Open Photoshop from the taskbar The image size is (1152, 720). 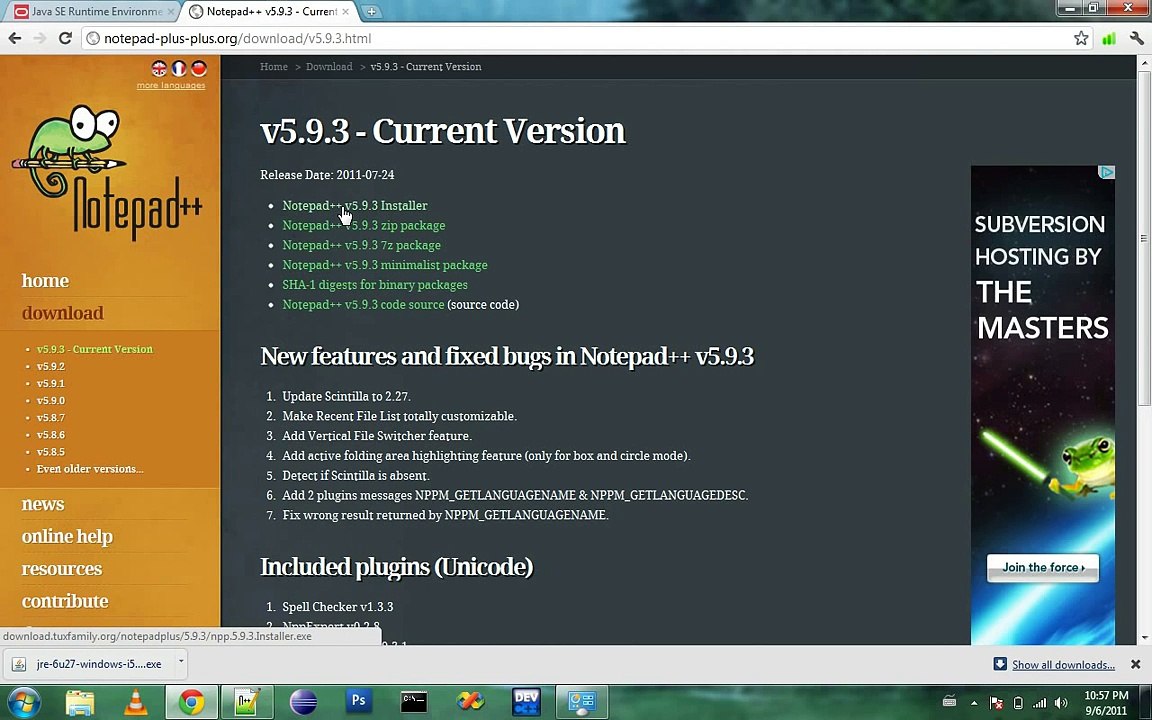tap(359, 702)
